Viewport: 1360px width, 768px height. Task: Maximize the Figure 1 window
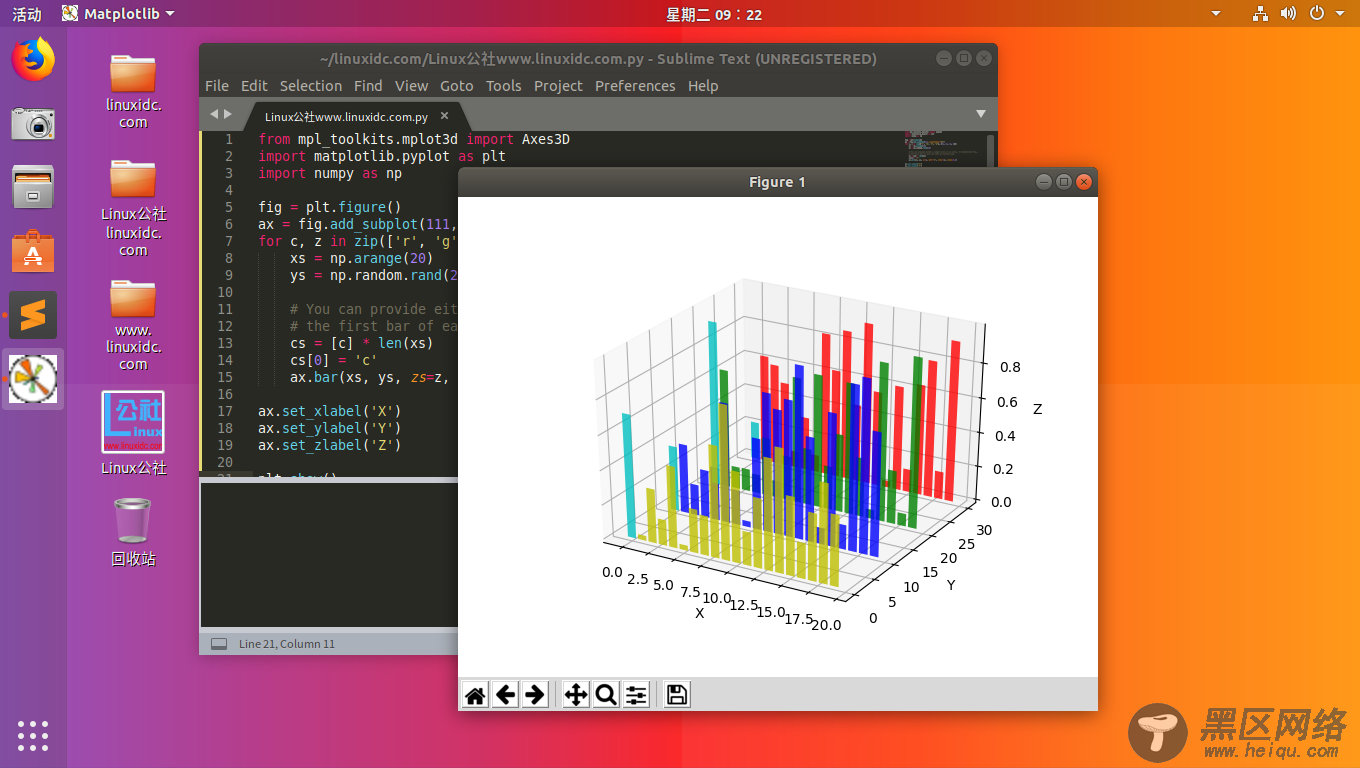(1064, 182)
